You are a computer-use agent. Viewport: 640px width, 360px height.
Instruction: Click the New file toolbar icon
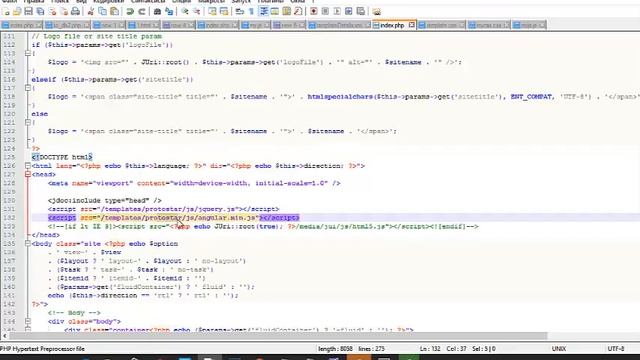pyautogui.click(x=6, y=11)
